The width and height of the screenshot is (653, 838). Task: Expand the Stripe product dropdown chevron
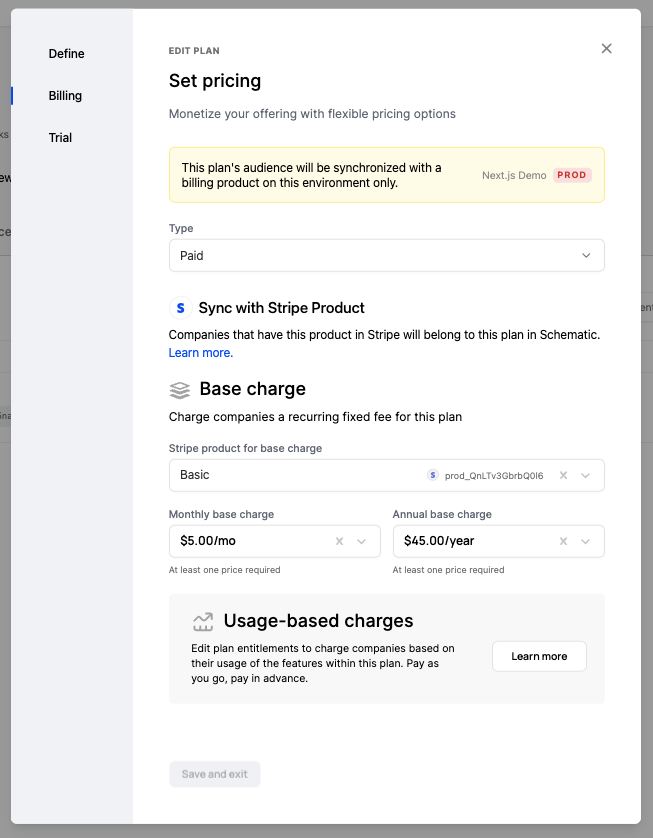pyautogui.click(x=586, y=475)
